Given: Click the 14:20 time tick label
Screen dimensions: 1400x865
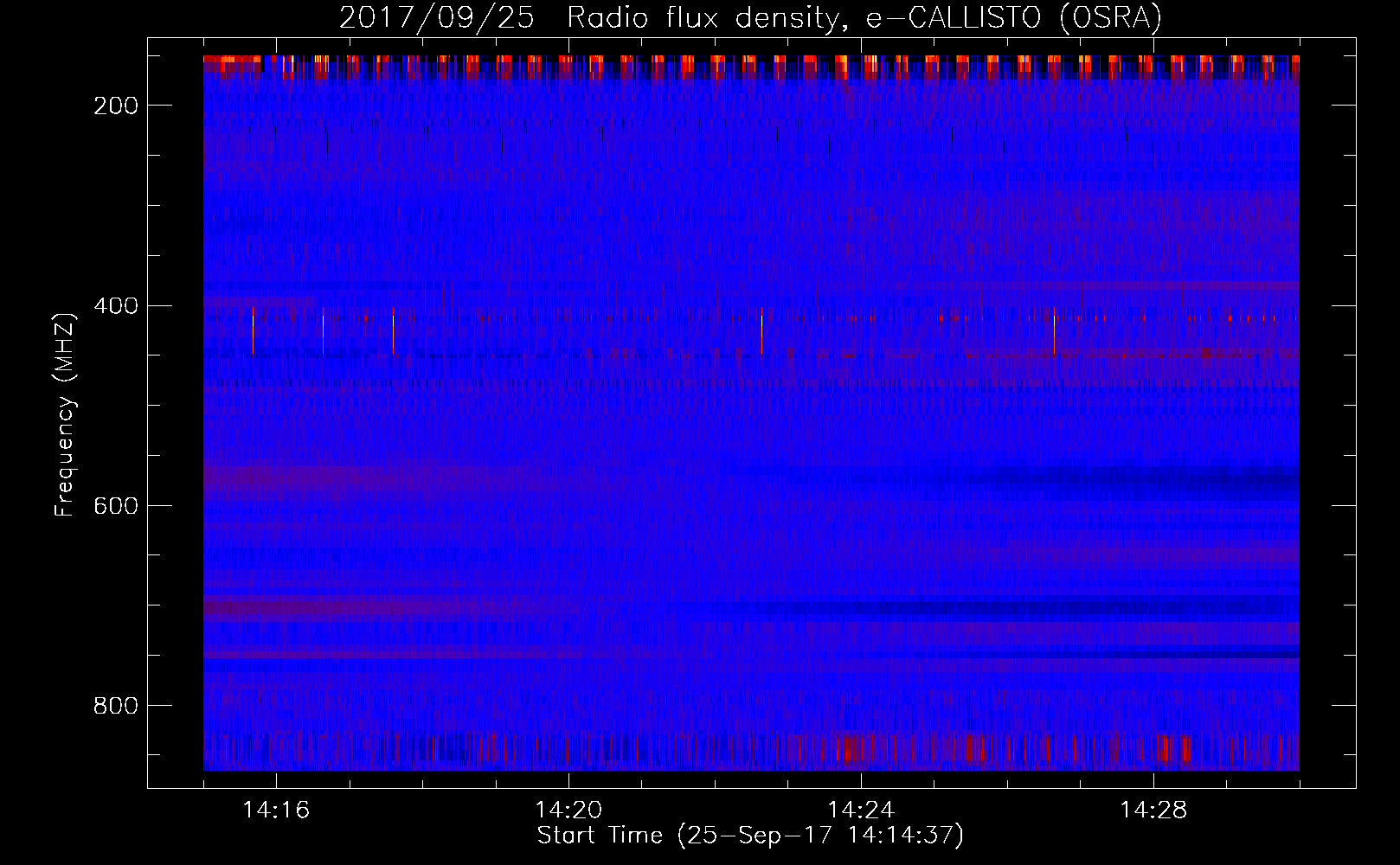Looking at the screenshot, I should 568,810.
